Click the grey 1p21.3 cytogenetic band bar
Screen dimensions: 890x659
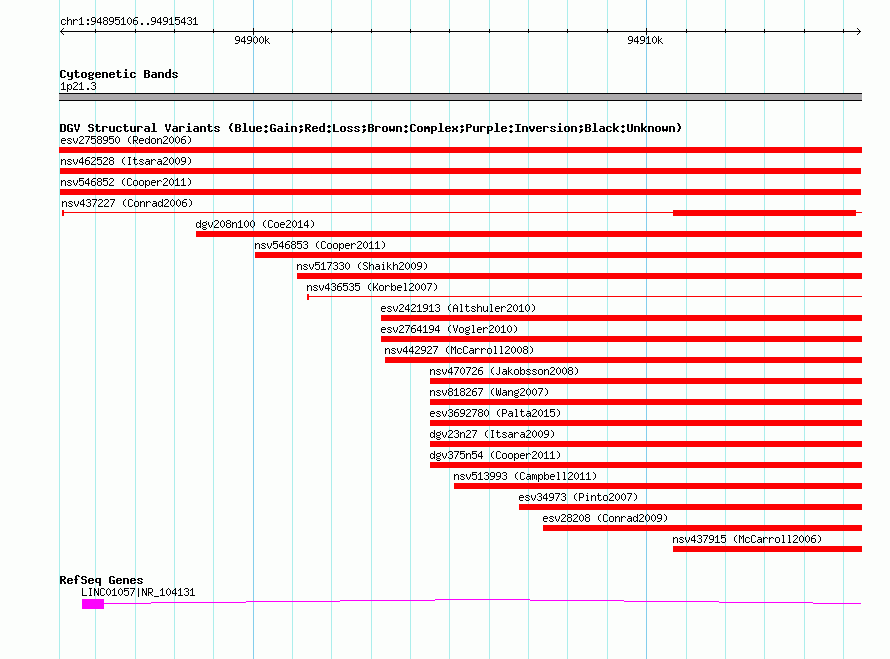pyautogui.click(x=460, y=97)
